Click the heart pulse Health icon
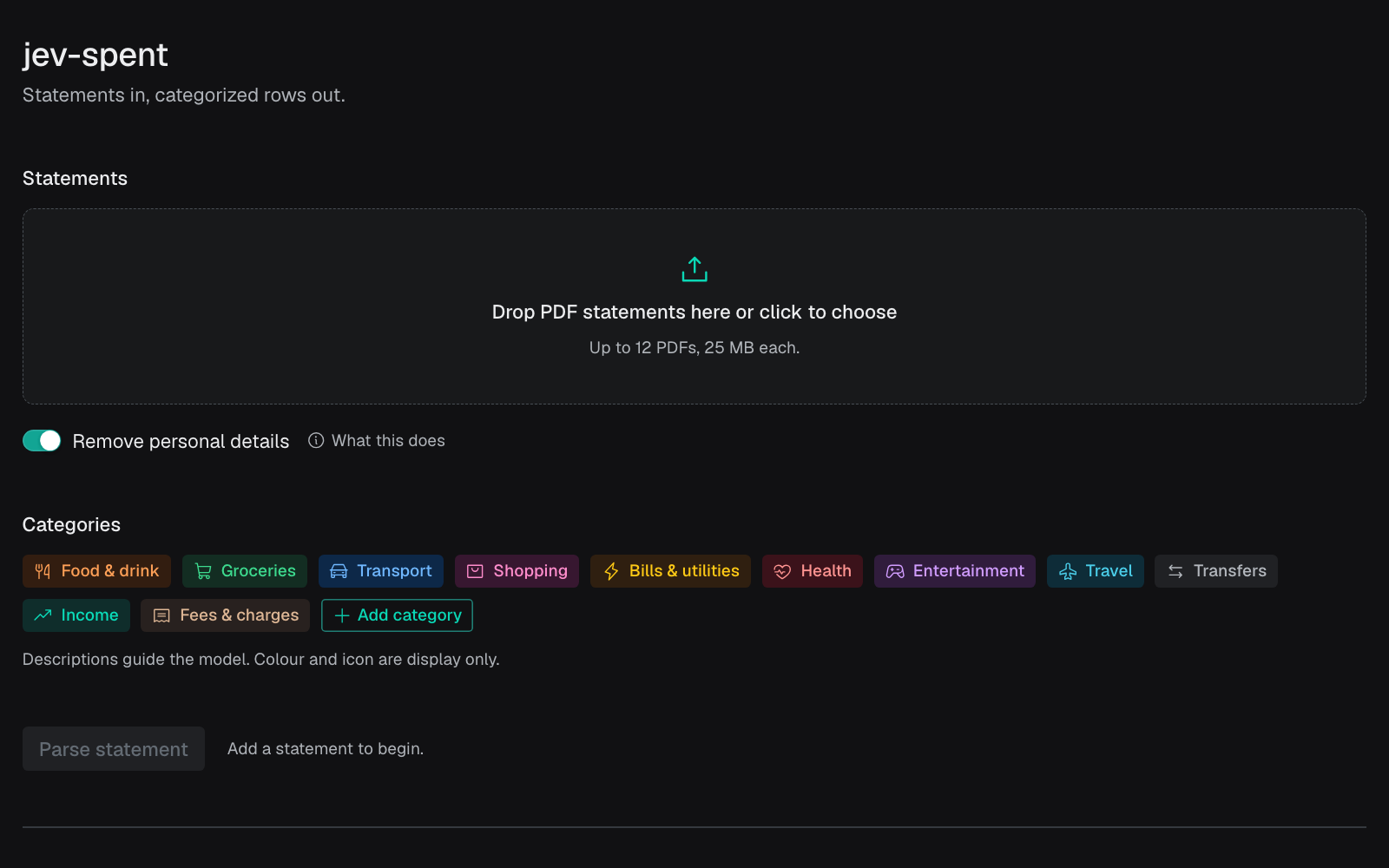Screen dimensions: 1389x868 [x=782, y=571]
